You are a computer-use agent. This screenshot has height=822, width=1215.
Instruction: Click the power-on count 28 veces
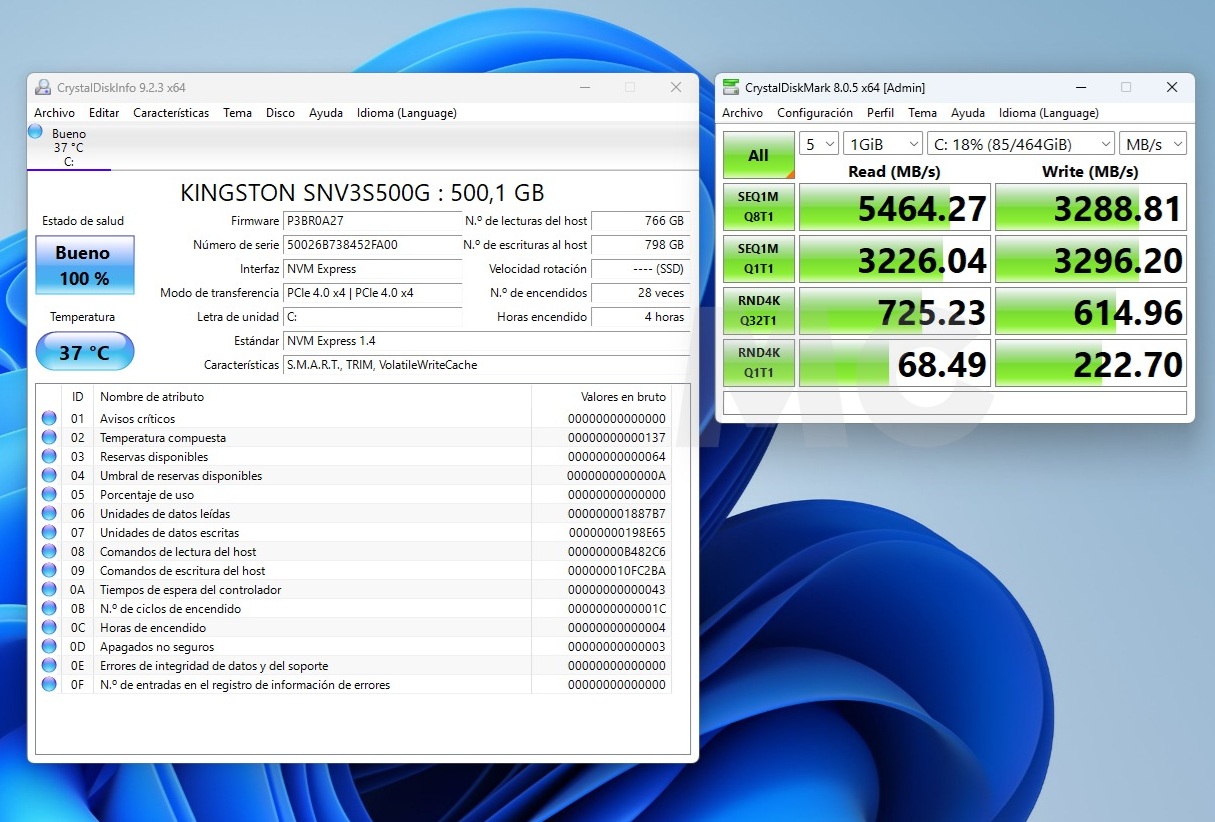pyautogui.click(x=640, y=293)
